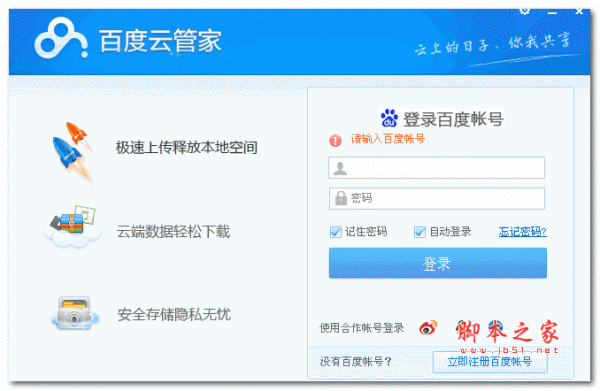Open settings via the gear icon
600x391 pixels.
pos(525,11)
